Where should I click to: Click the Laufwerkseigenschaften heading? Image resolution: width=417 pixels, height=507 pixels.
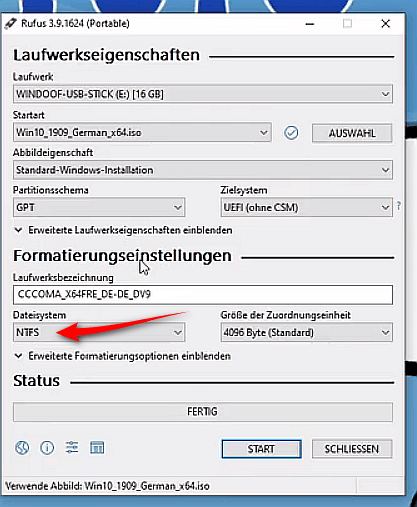(106, 55)
